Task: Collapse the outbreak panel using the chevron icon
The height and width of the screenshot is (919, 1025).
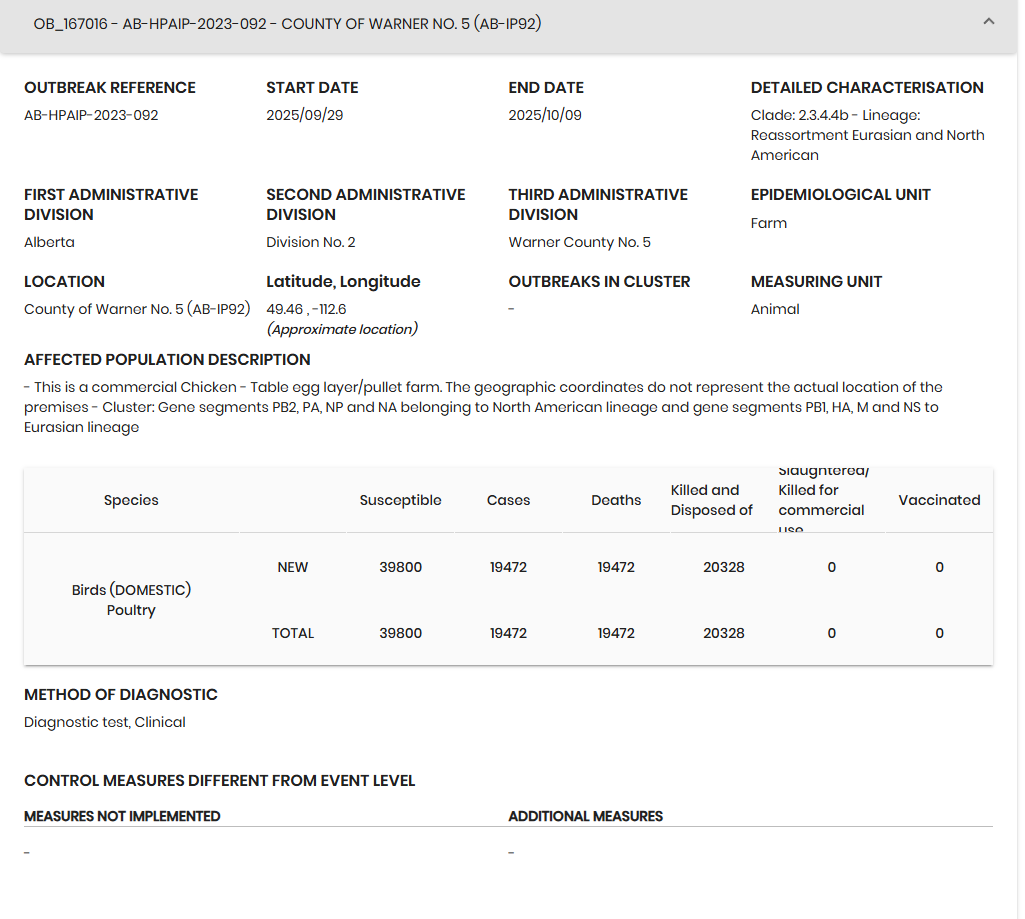Action: [x=988, y=22]
